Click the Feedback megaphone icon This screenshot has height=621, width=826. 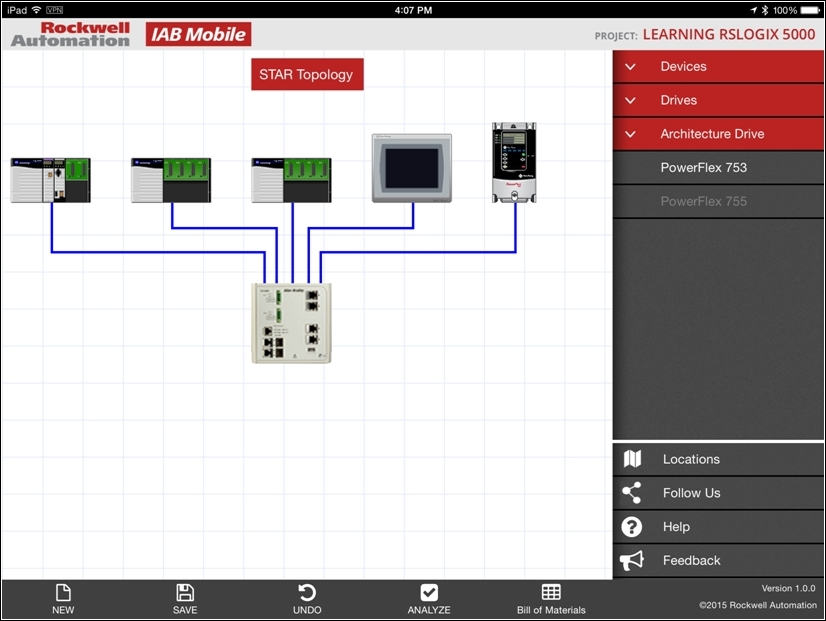(x=632, y=561)
